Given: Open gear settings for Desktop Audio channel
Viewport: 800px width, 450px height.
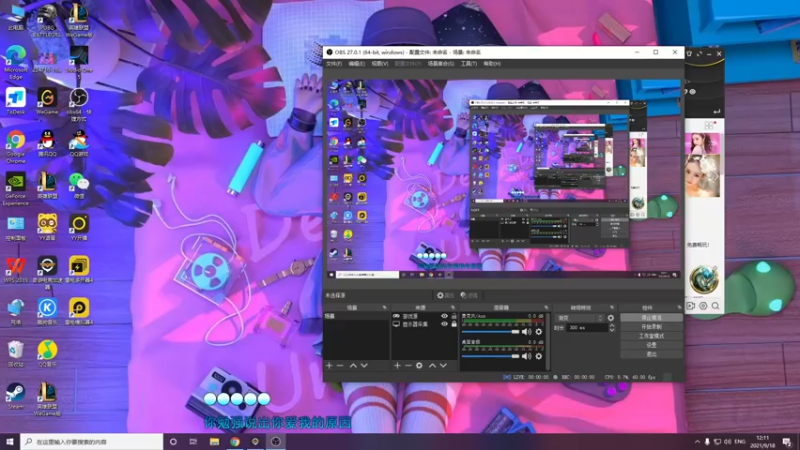Looking at the screenshot, I should coord(539,356).
